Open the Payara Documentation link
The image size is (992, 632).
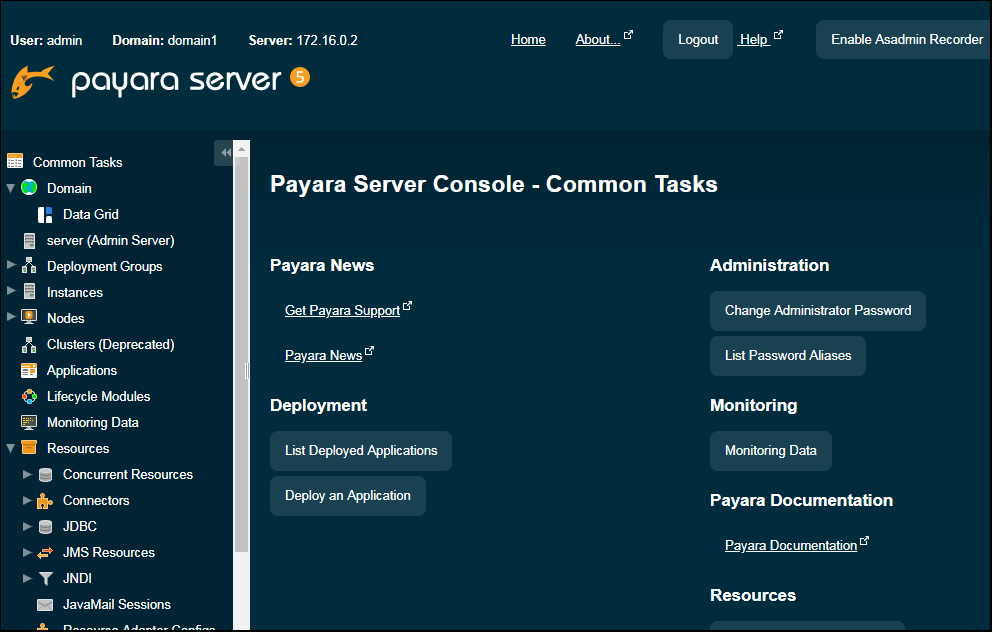coord(790,546)
